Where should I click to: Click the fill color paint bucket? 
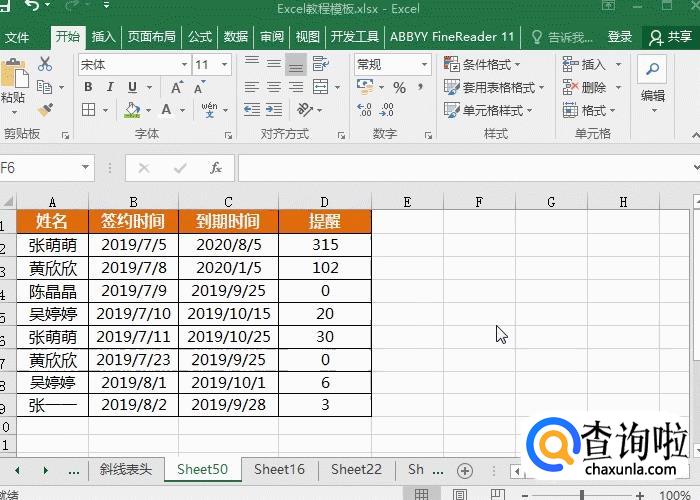(x=132, y=111)
